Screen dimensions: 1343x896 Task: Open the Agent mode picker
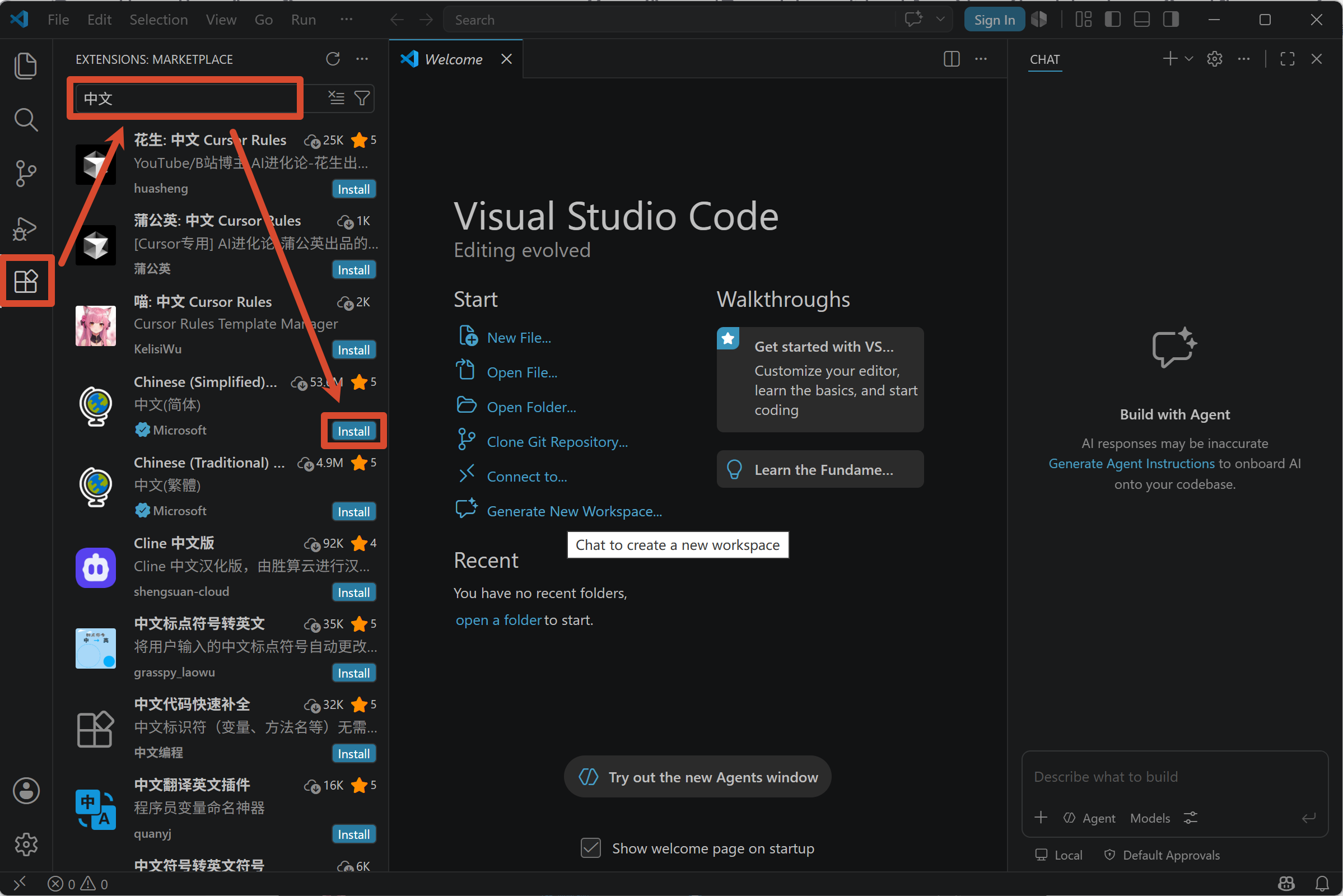tap(1089, 818)
